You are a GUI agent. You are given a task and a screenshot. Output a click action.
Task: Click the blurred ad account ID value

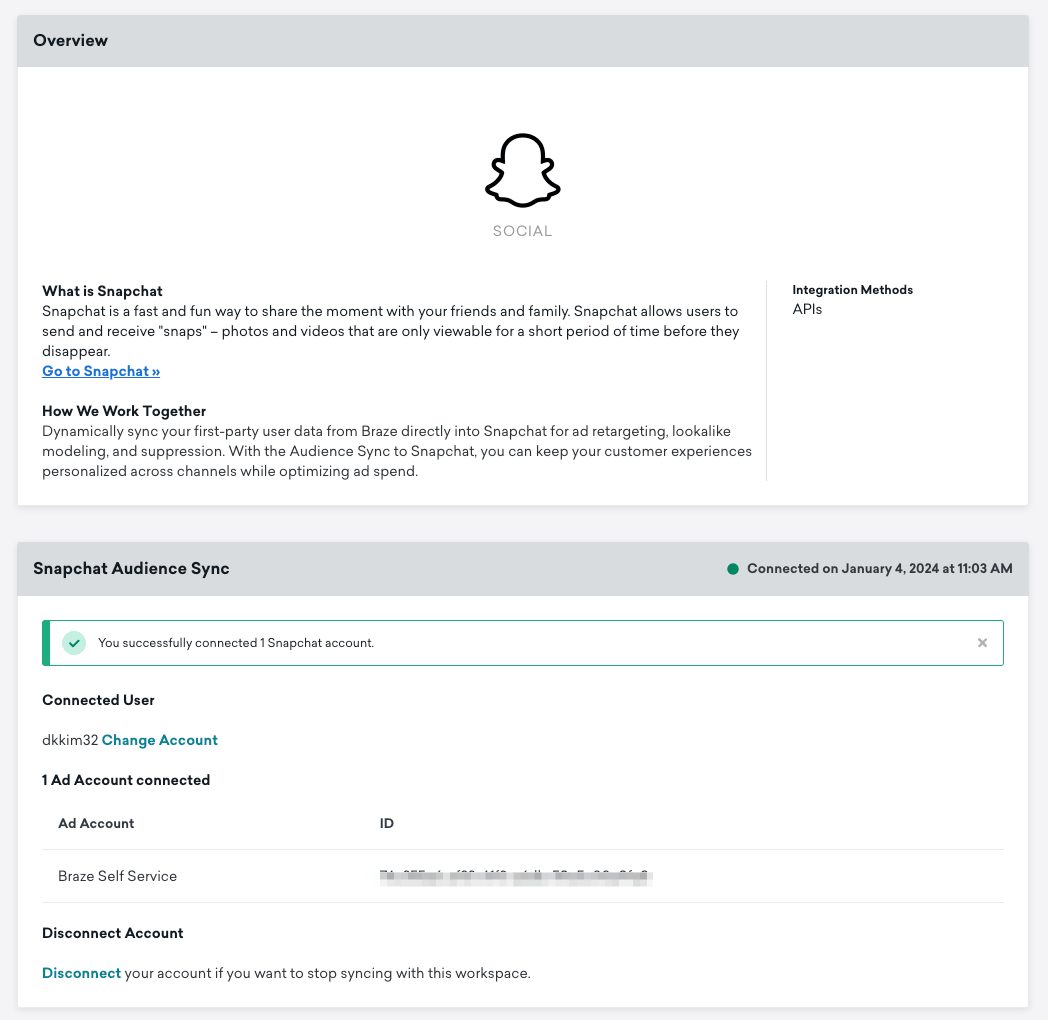click(x=515, y=875)
